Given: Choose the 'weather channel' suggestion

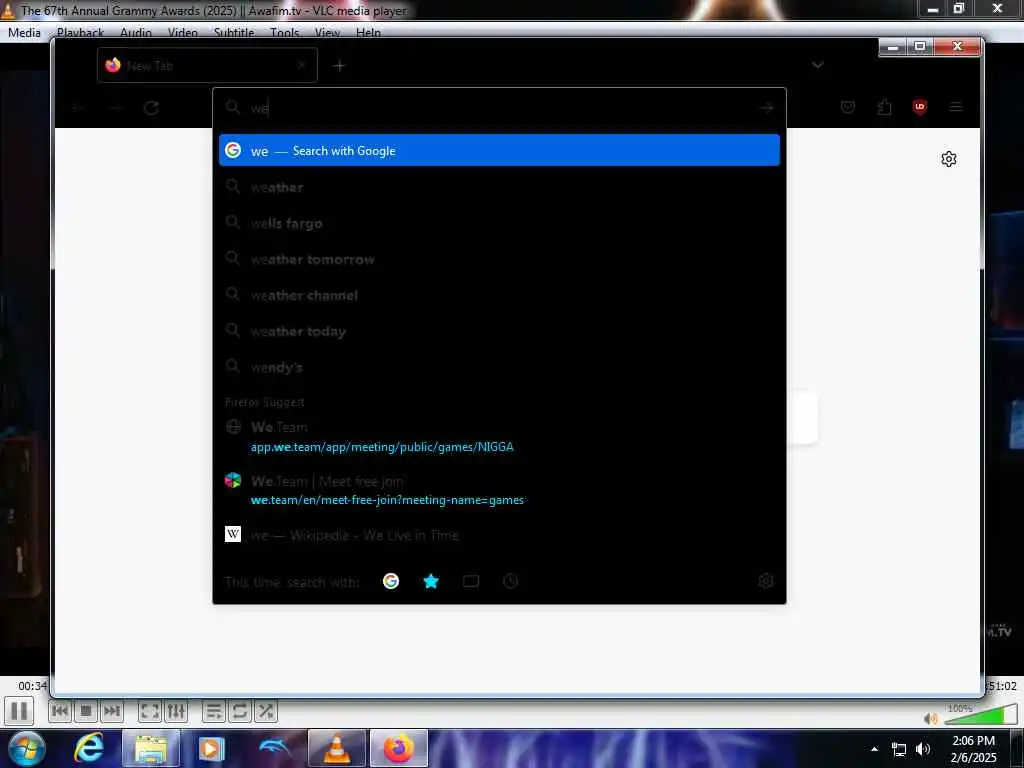Looking at the screenshot, I should pos(500,295).
